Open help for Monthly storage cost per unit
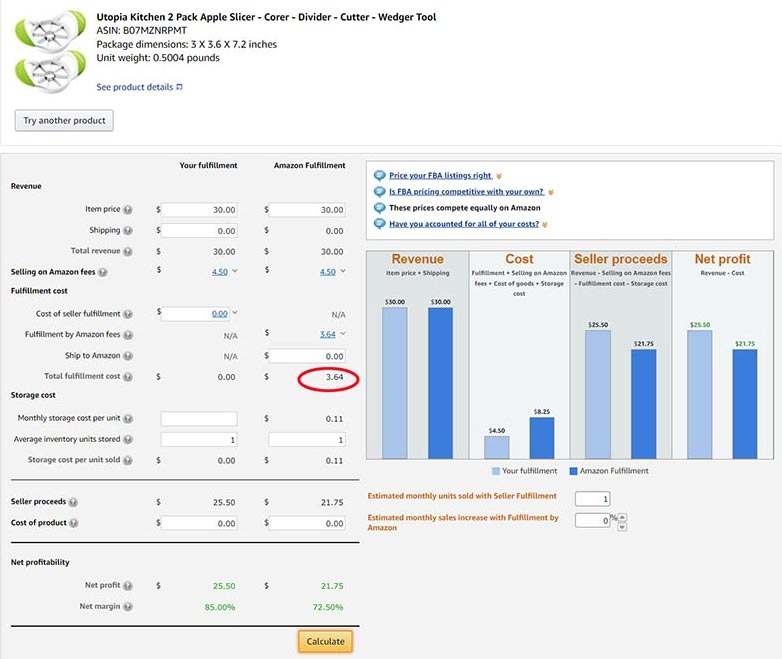782x659 pixels. (x=128, y=419)
